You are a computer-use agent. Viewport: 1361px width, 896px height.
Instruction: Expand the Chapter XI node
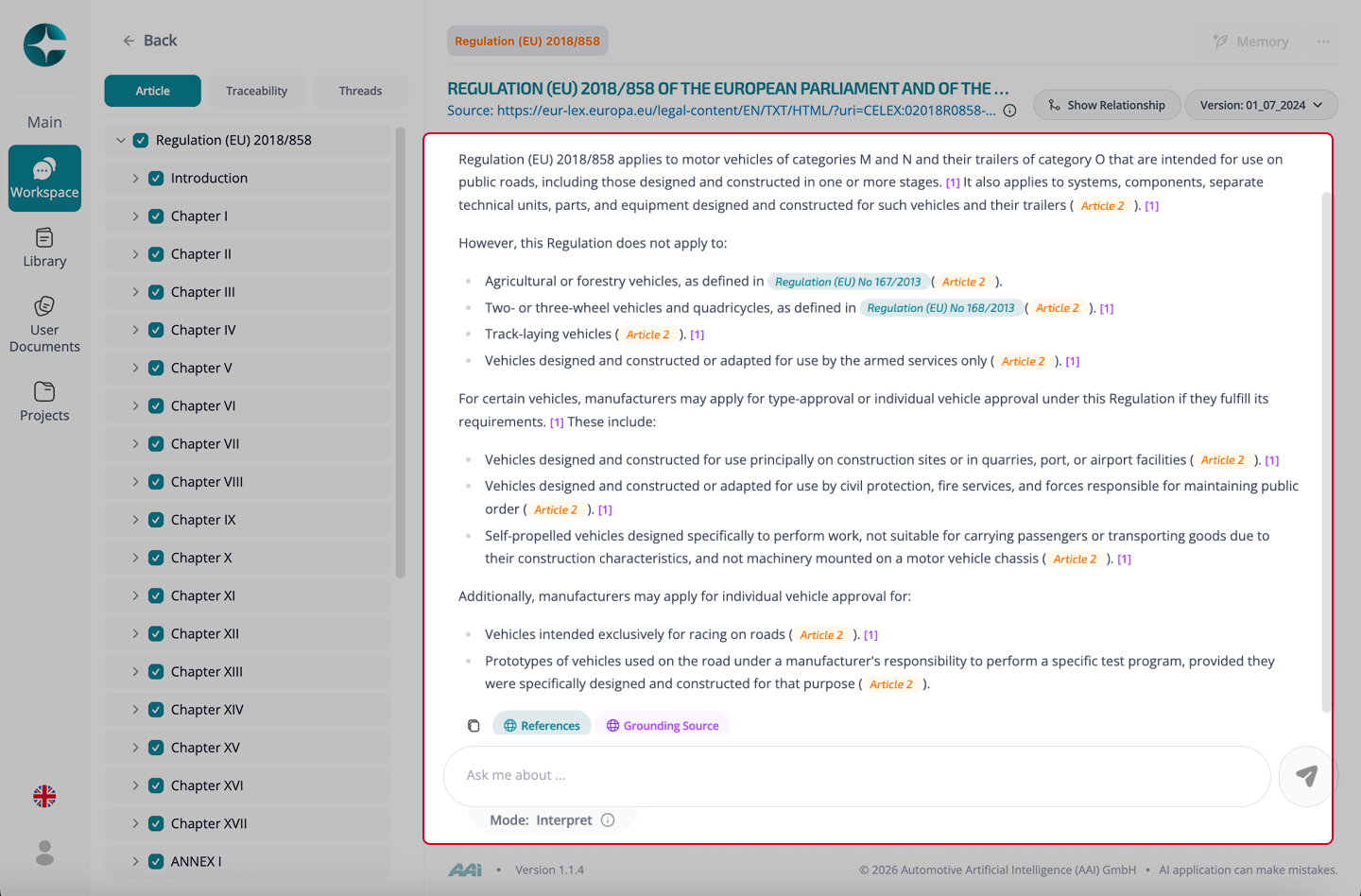pos(135,595)
